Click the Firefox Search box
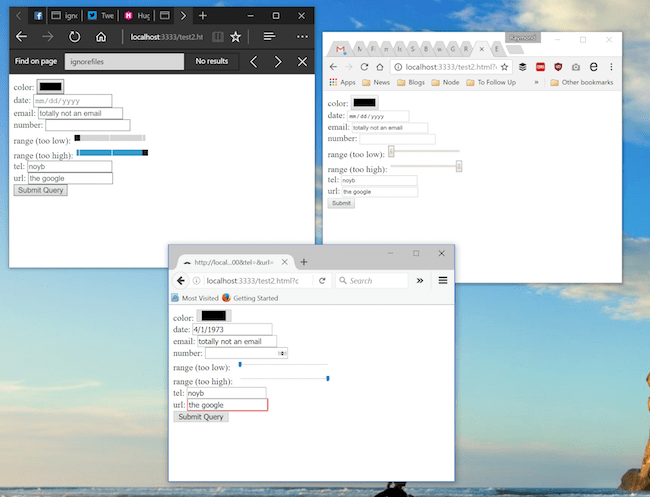 point(372,281)
